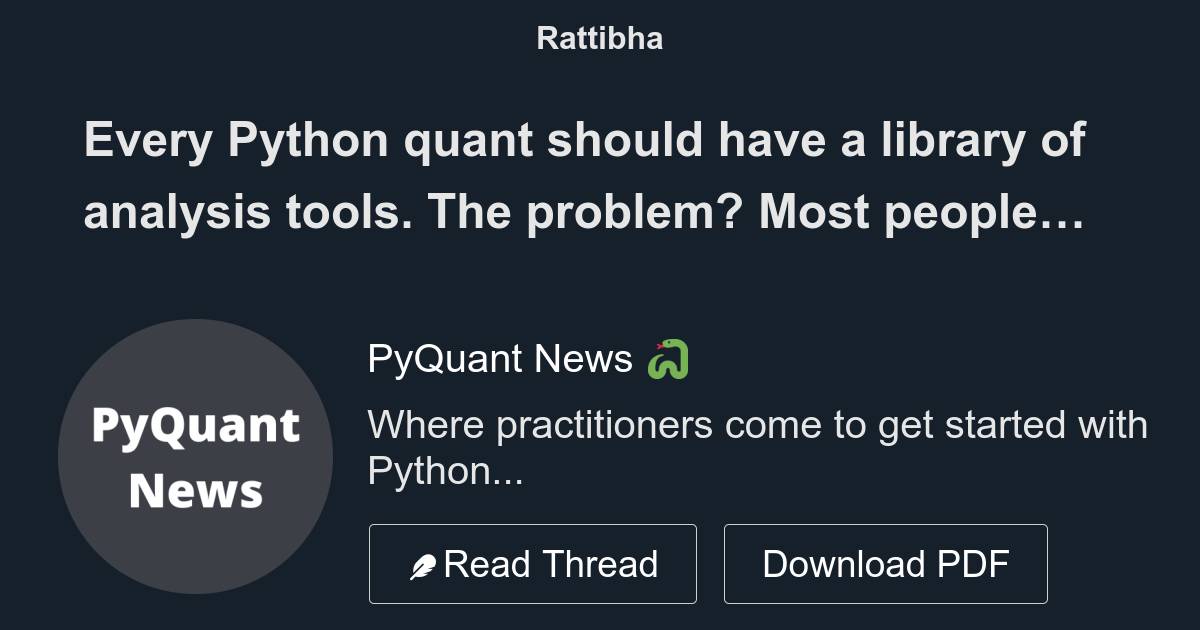Open the thread with the Read Thread button

coord(533,563)
